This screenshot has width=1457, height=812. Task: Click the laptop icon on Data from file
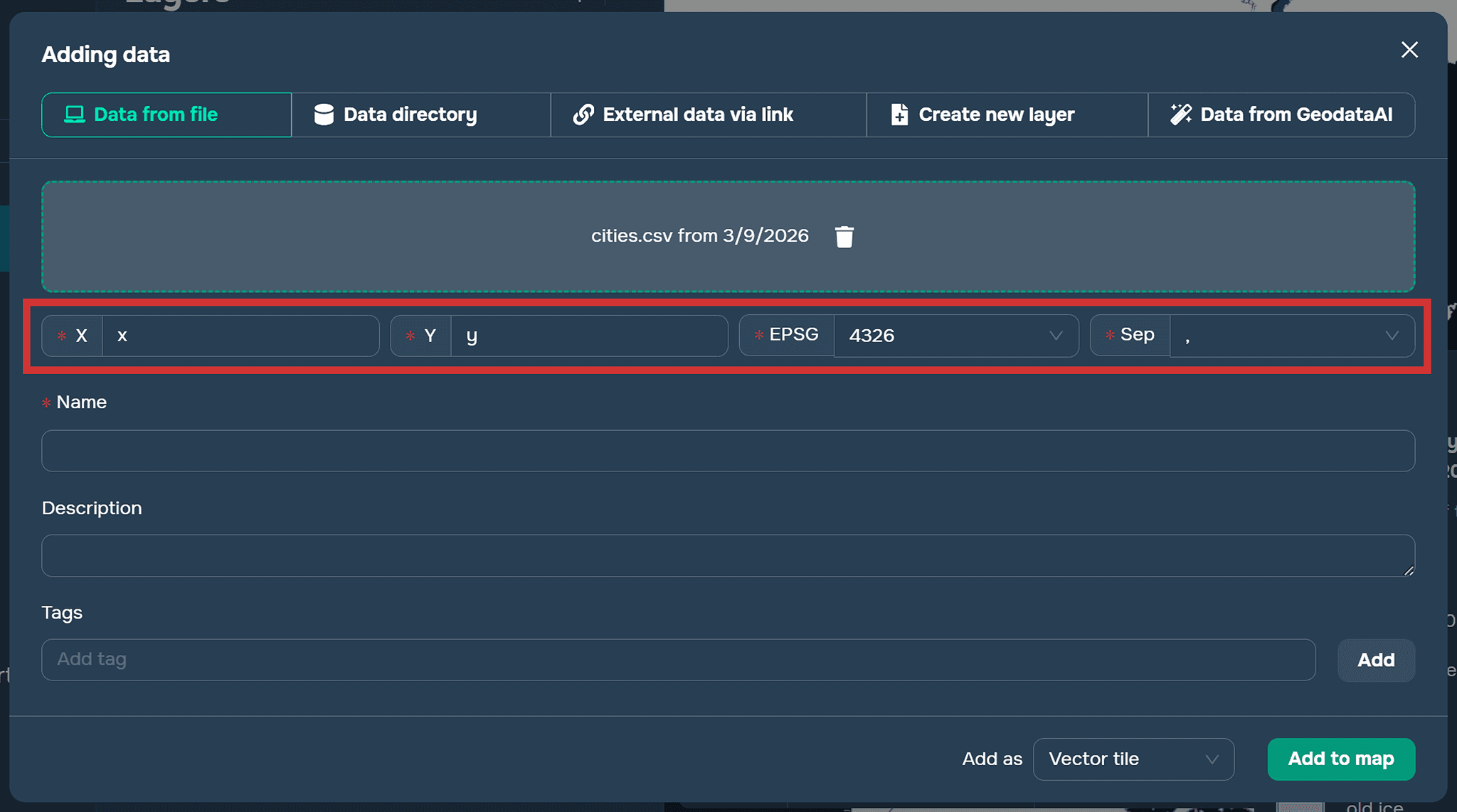tap(74, 114)
